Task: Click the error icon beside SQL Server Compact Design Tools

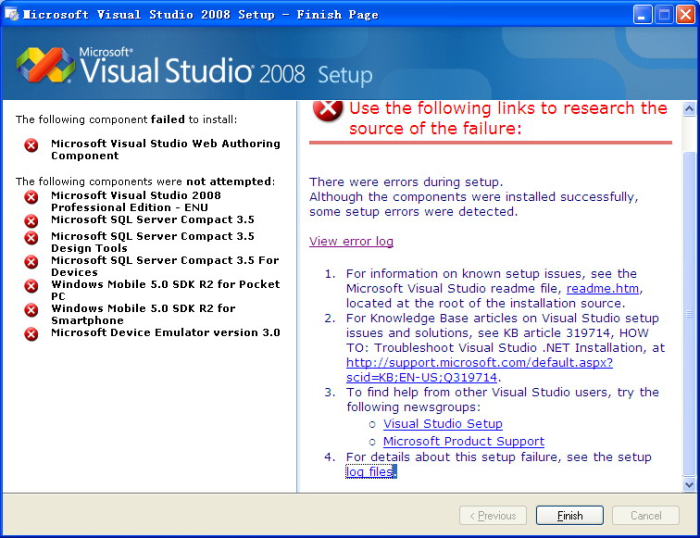Action: pyautogui.click(x=31, y=238)
